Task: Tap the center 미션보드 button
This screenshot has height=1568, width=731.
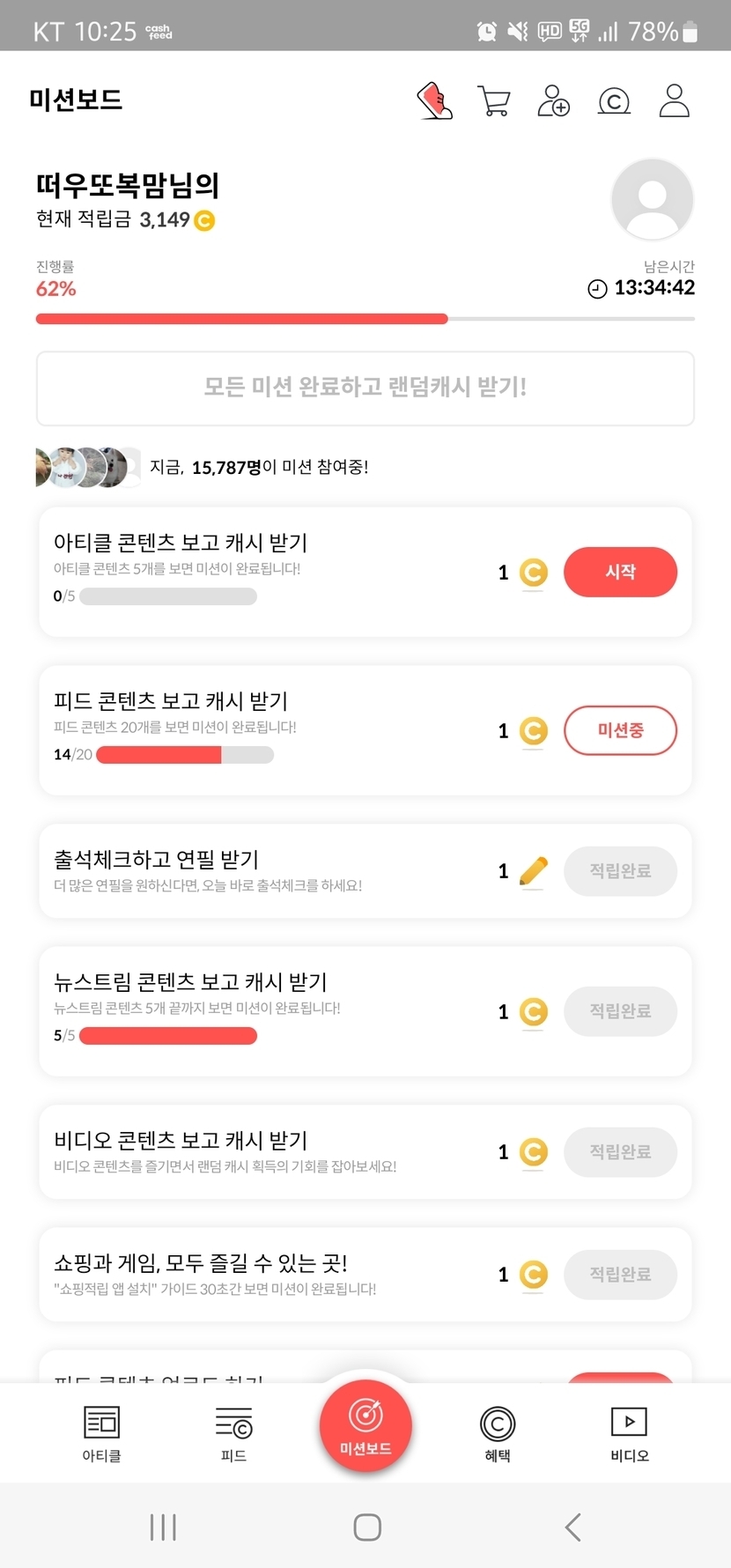Action: [365, 1426]
